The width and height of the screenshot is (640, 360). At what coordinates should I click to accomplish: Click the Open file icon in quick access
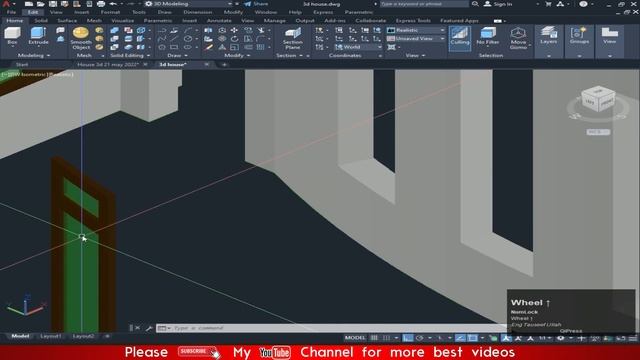coord(40,4)
